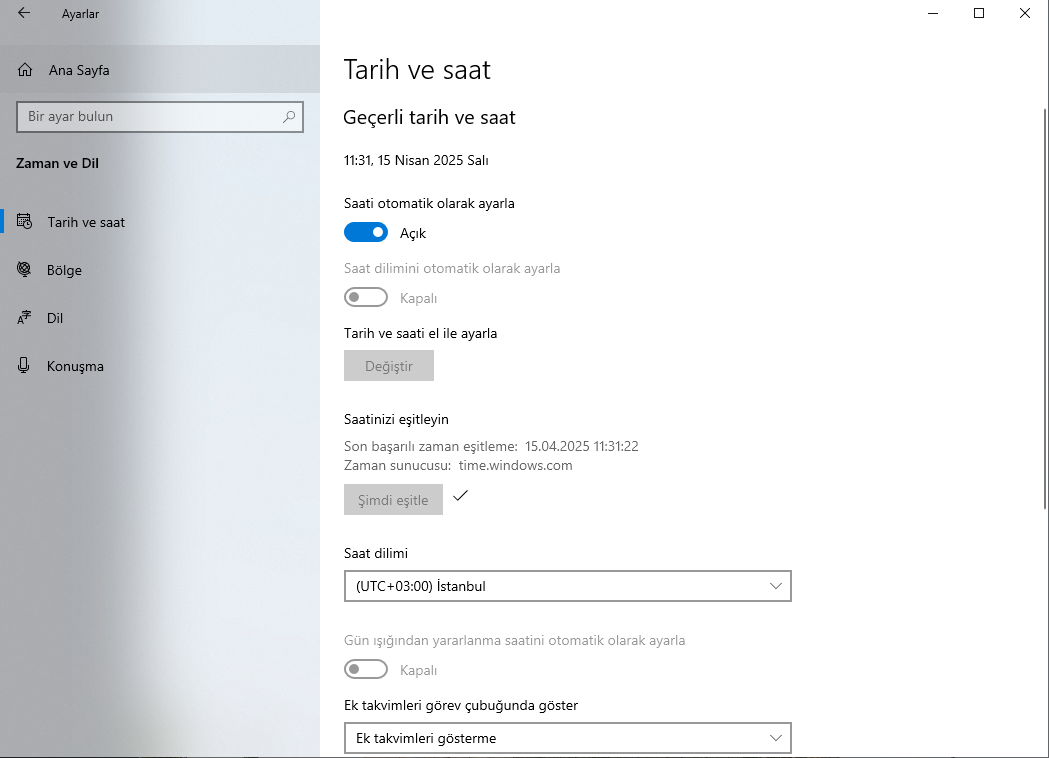Click last sync time 15.04.2025 11:31:22

581,446
